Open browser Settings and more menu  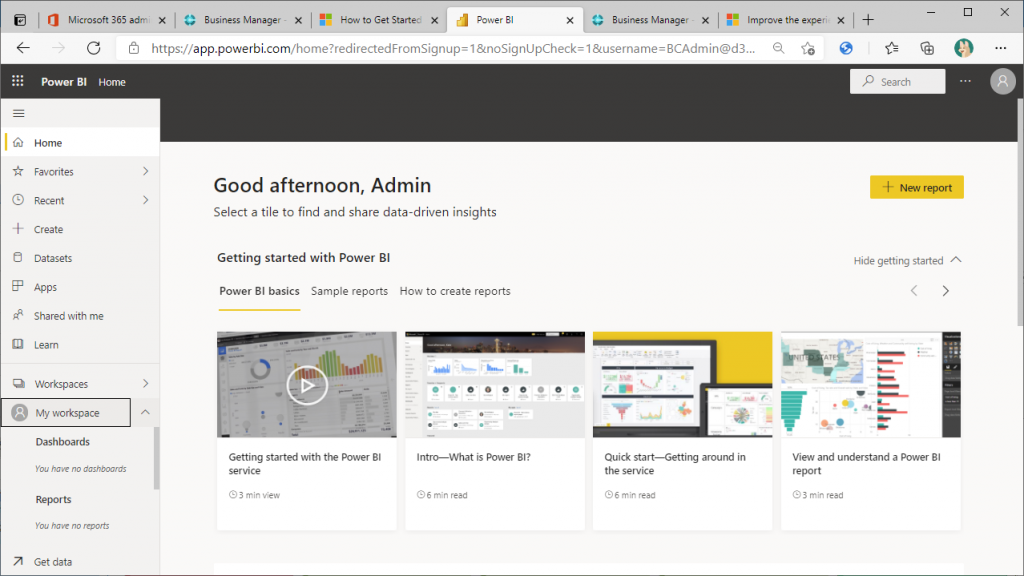[x=1000, y=48]
